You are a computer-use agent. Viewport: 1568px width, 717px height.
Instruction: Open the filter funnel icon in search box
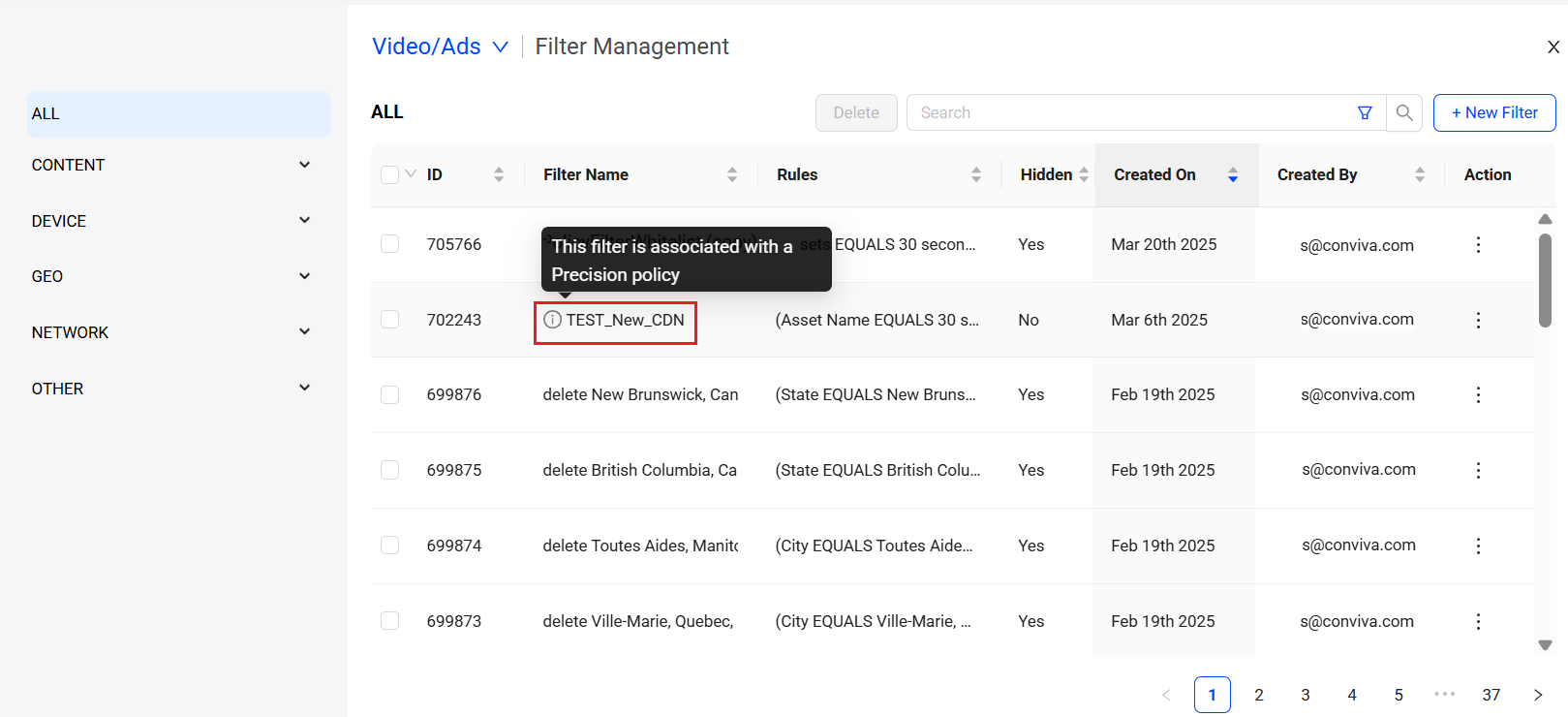click(x=1365, y=112)
